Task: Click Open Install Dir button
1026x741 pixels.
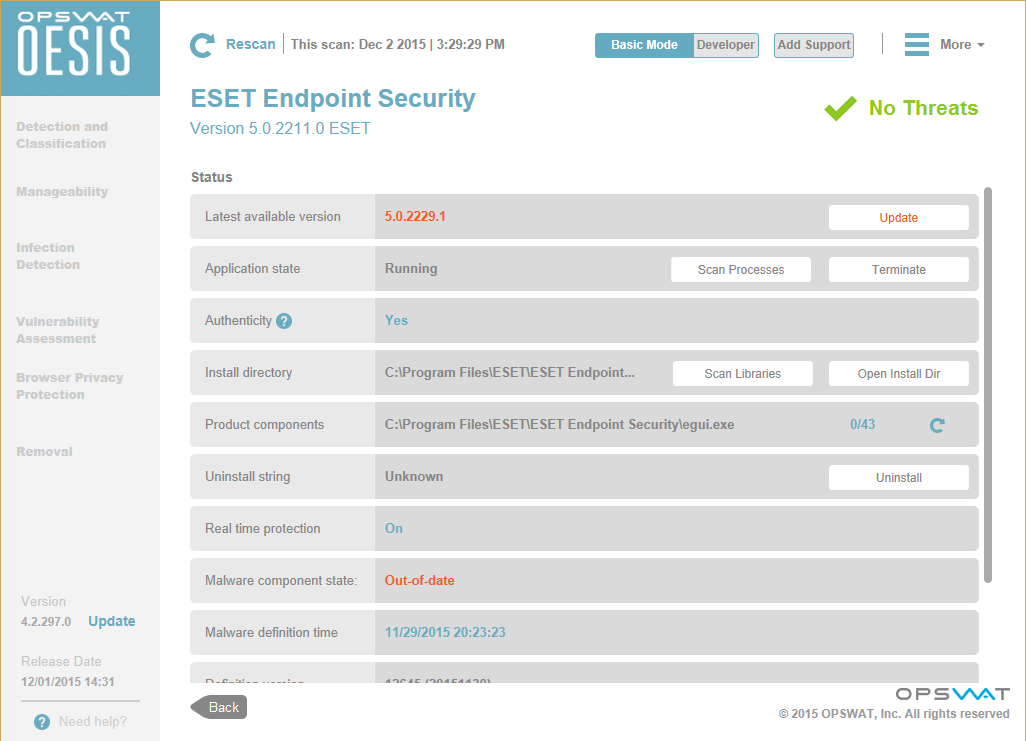Action: 898,374
